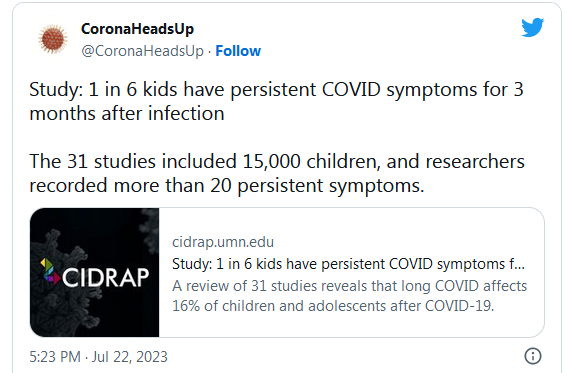Follow the CoronaHeadsUp account
The image size is (565, 373).
pos(238,51)
